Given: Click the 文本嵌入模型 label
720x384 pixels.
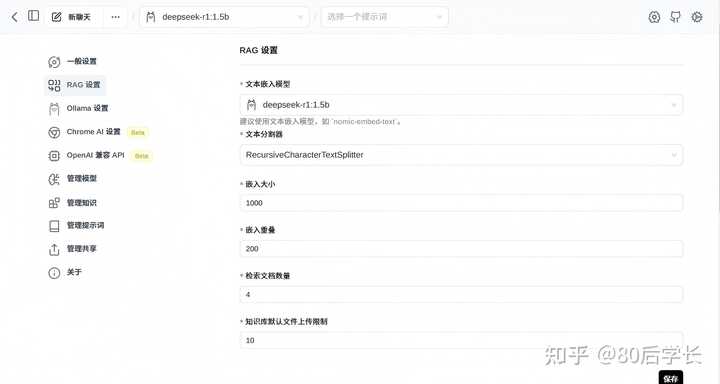Looking at the screenshot, I should click(268, 84).
